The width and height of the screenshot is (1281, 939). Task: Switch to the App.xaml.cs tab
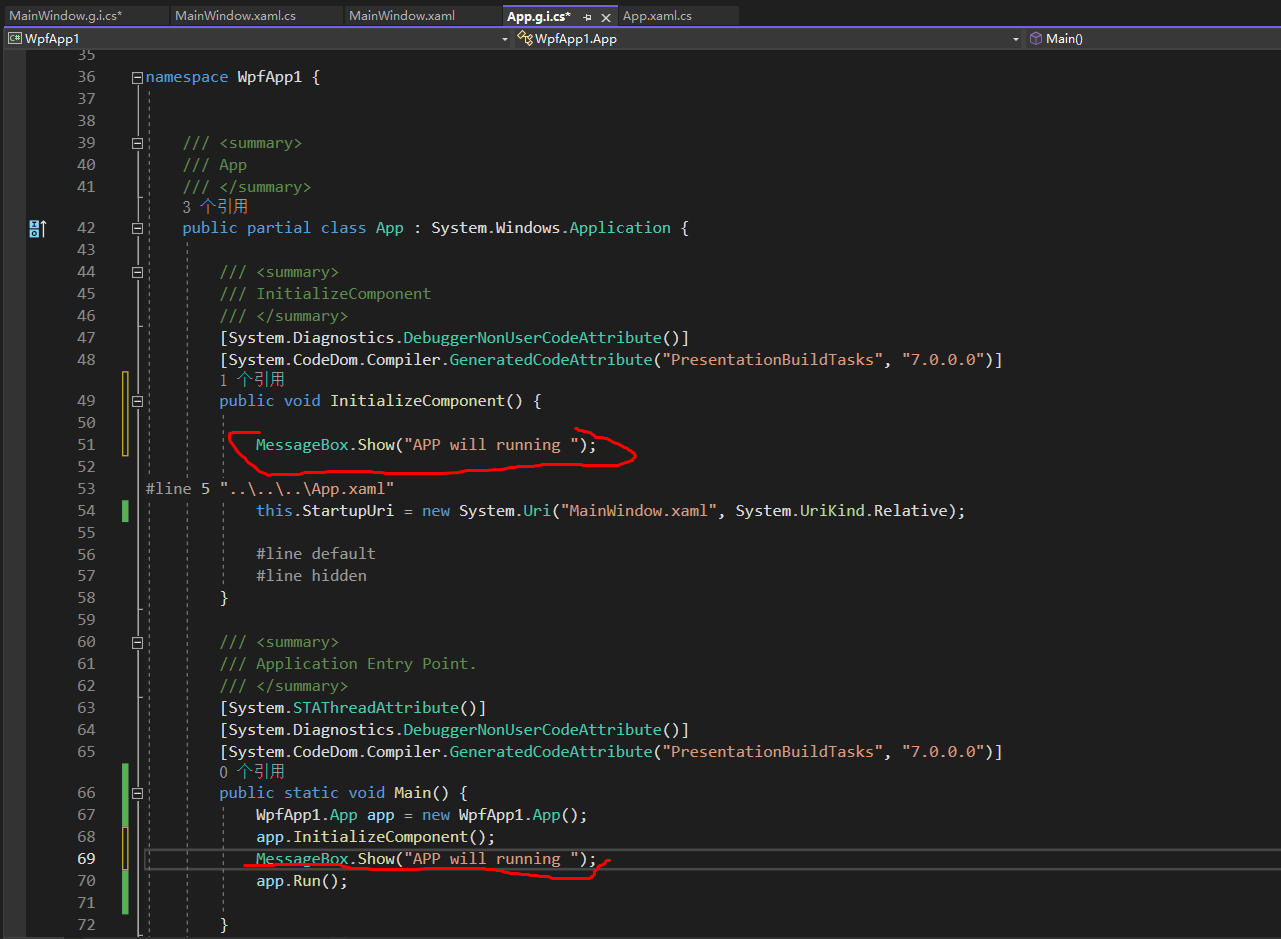coord(657,16)
